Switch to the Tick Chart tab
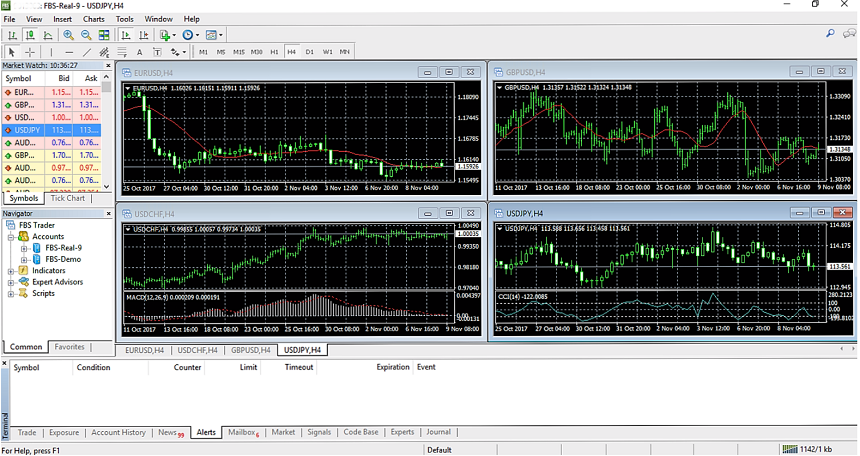 [68, 198]
